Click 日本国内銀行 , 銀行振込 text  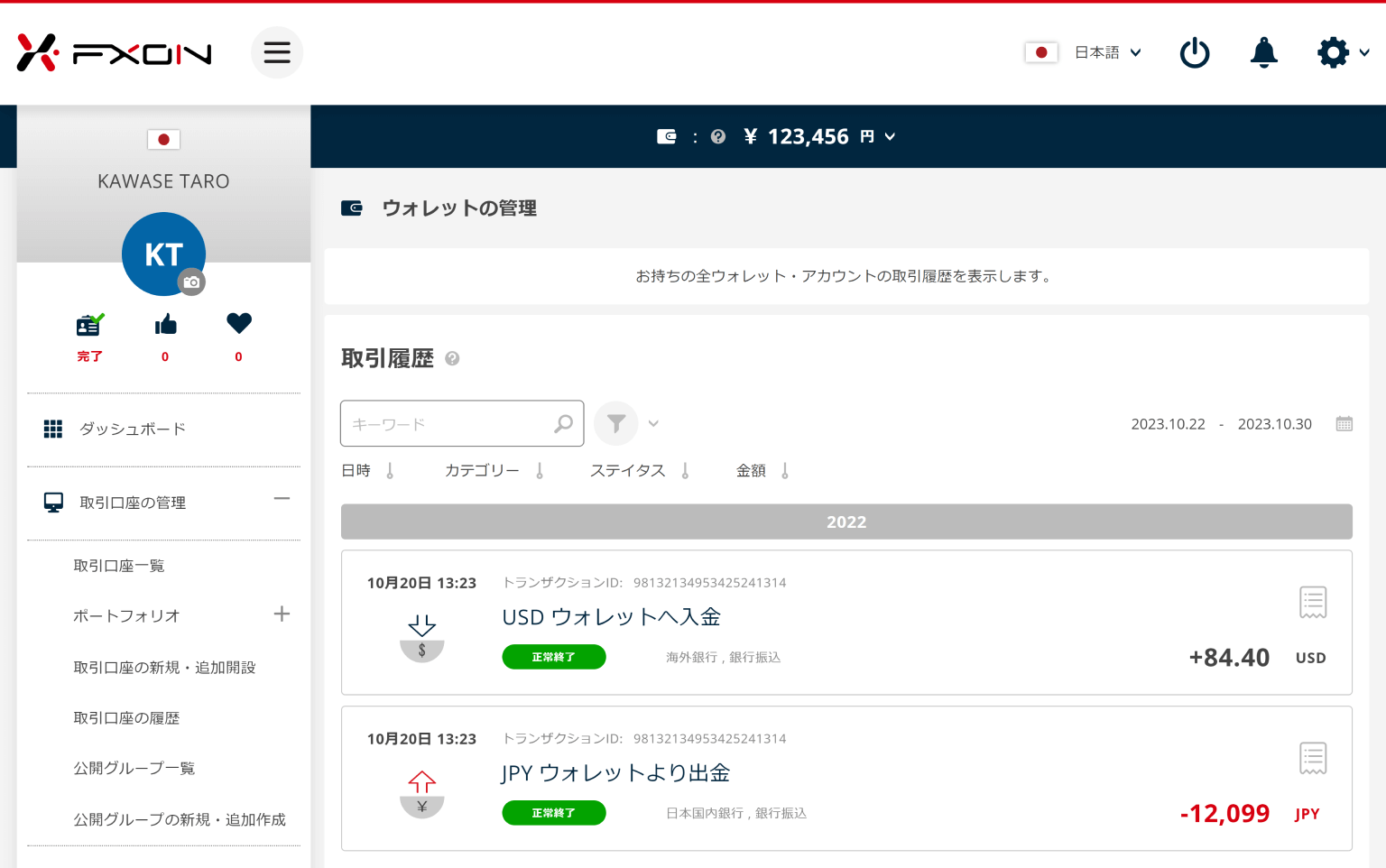click(x=736, y=813)
